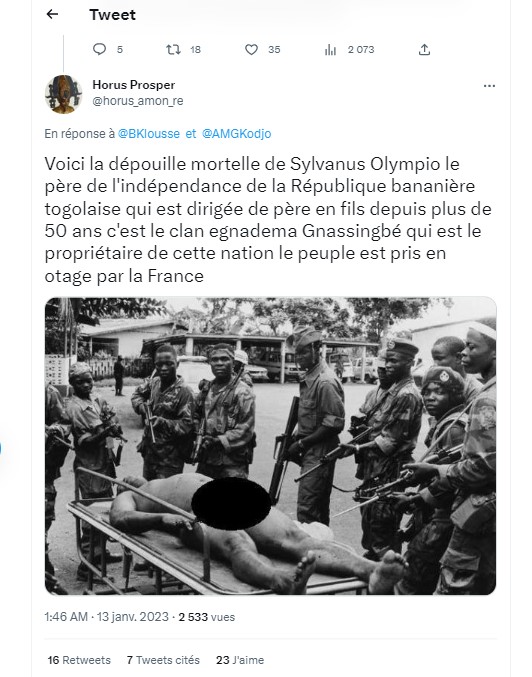Open replies via the comment bubble icon
The height and width of the screenshot is (677, 532).
click(99, 49)
